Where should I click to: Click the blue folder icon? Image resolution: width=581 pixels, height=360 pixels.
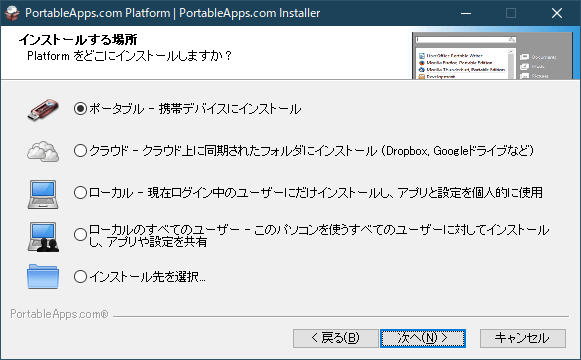[x=43, y=276]
